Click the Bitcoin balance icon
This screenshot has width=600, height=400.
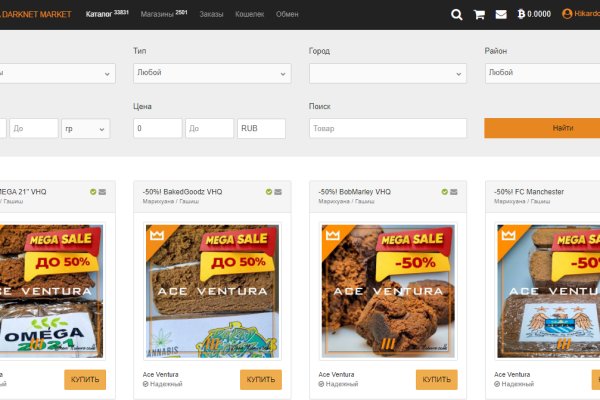point(519,15)
